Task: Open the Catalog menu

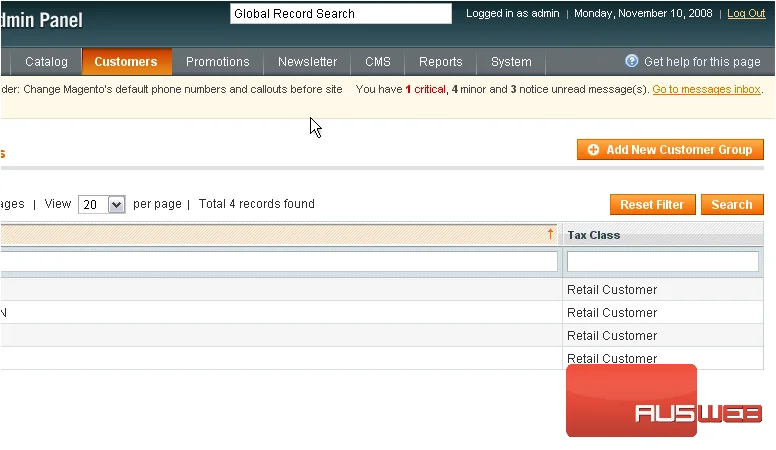Action: click(x=46, y=62)
